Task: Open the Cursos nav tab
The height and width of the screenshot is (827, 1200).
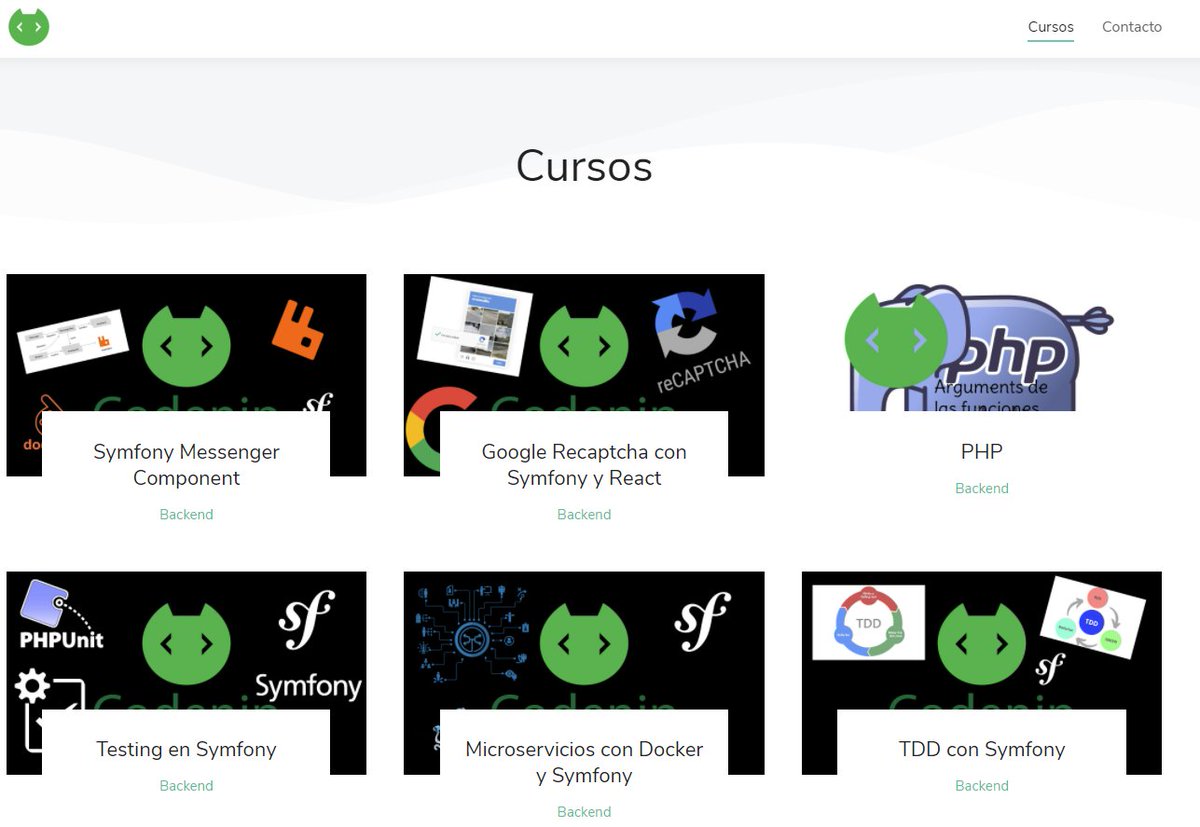Action: tap(1051, 27)
